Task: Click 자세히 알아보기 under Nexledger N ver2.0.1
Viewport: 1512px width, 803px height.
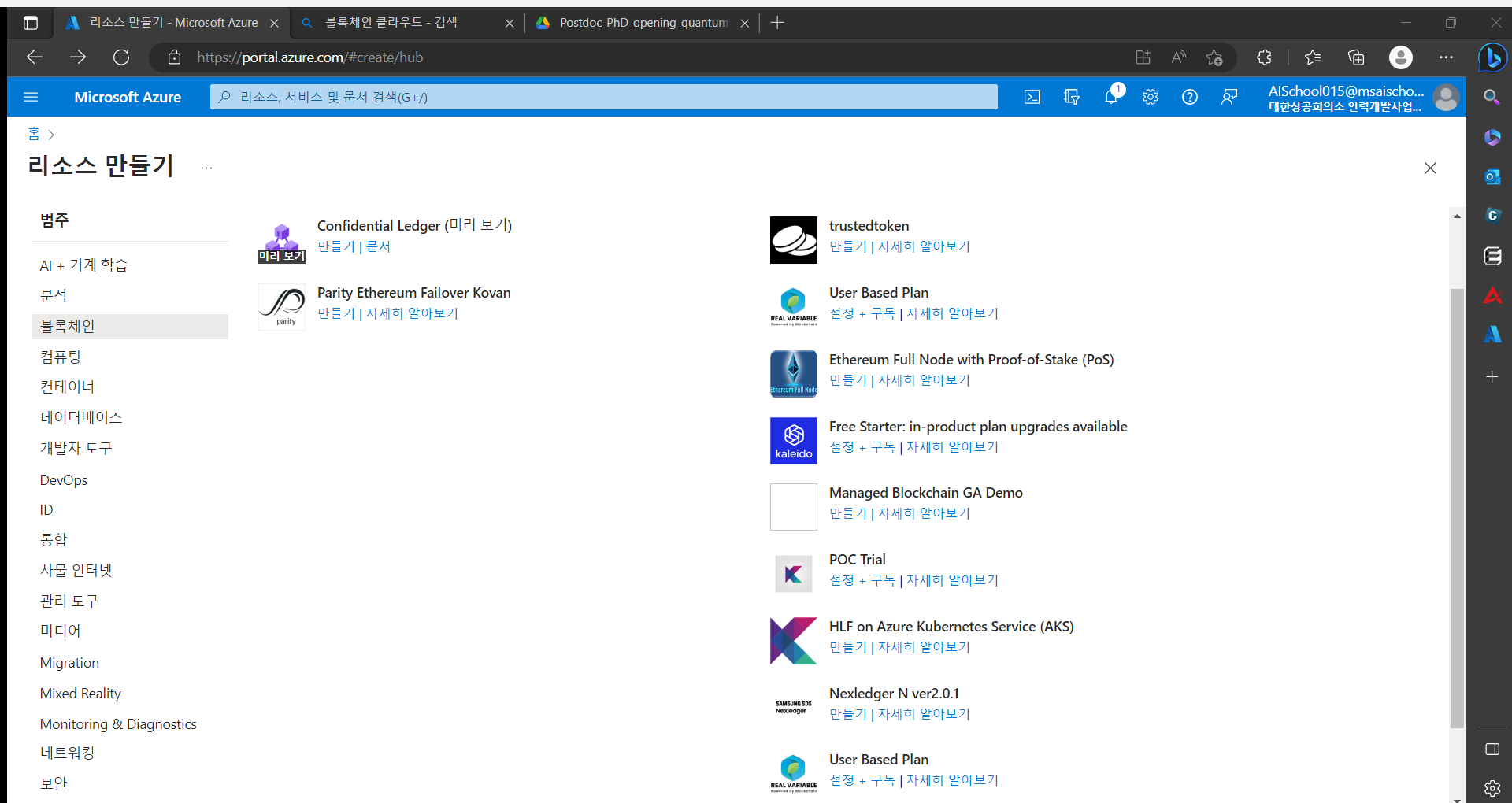Action: [x=924, y=714]
